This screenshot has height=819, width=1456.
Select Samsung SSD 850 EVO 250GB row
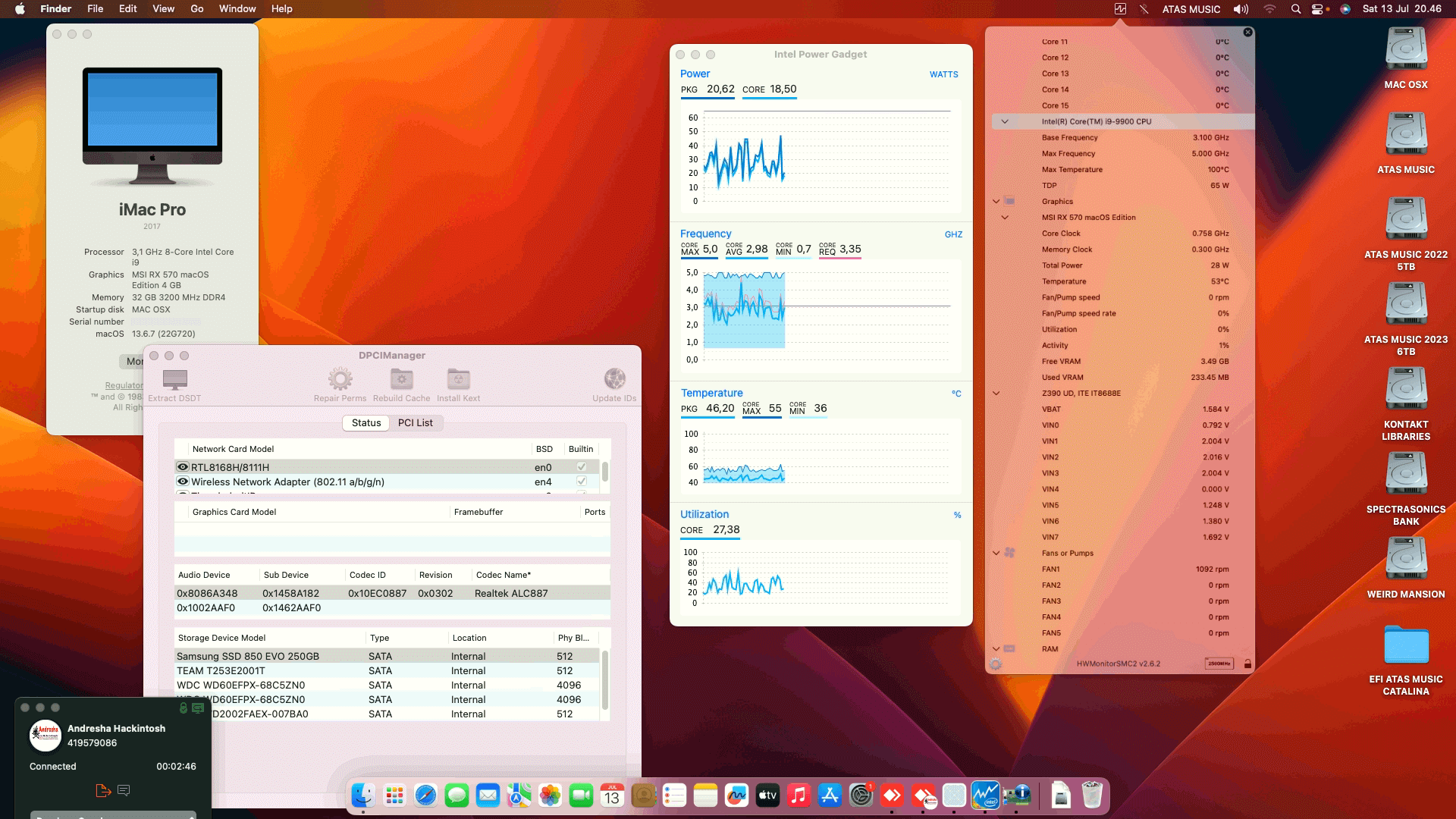387,657
